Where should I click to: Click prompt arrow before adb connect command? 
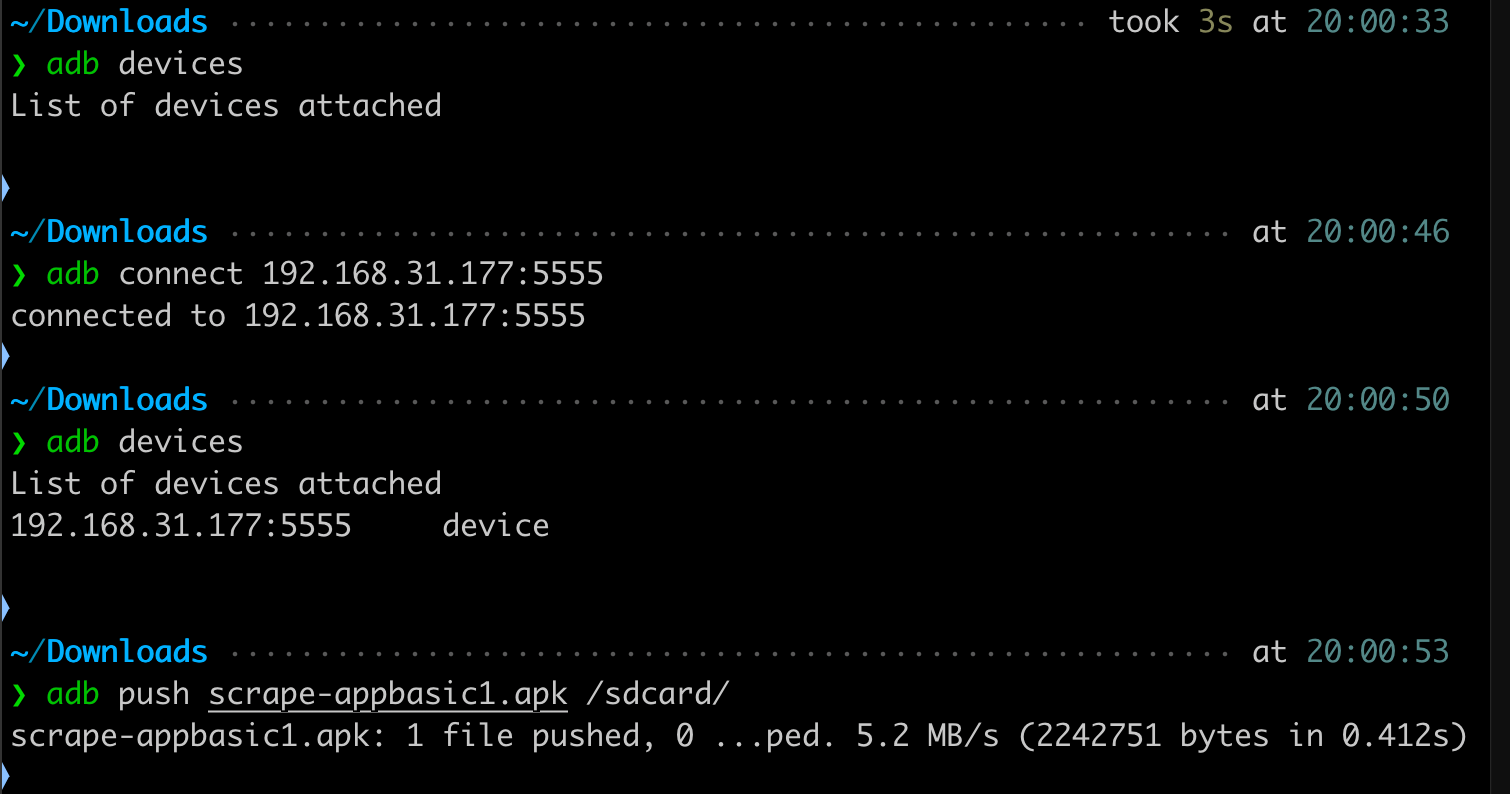[19, 275]
